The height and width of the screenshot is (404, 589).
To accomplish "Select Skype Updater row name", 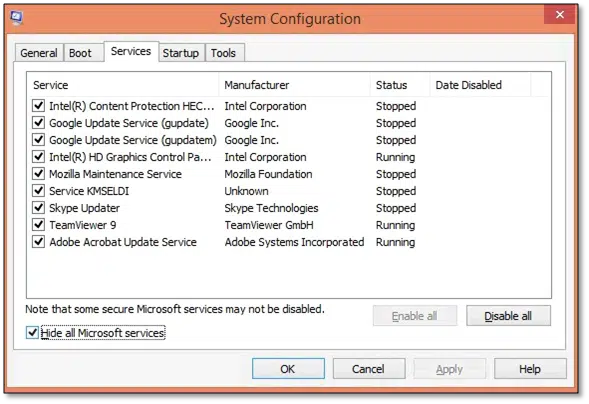I will 85,208.
